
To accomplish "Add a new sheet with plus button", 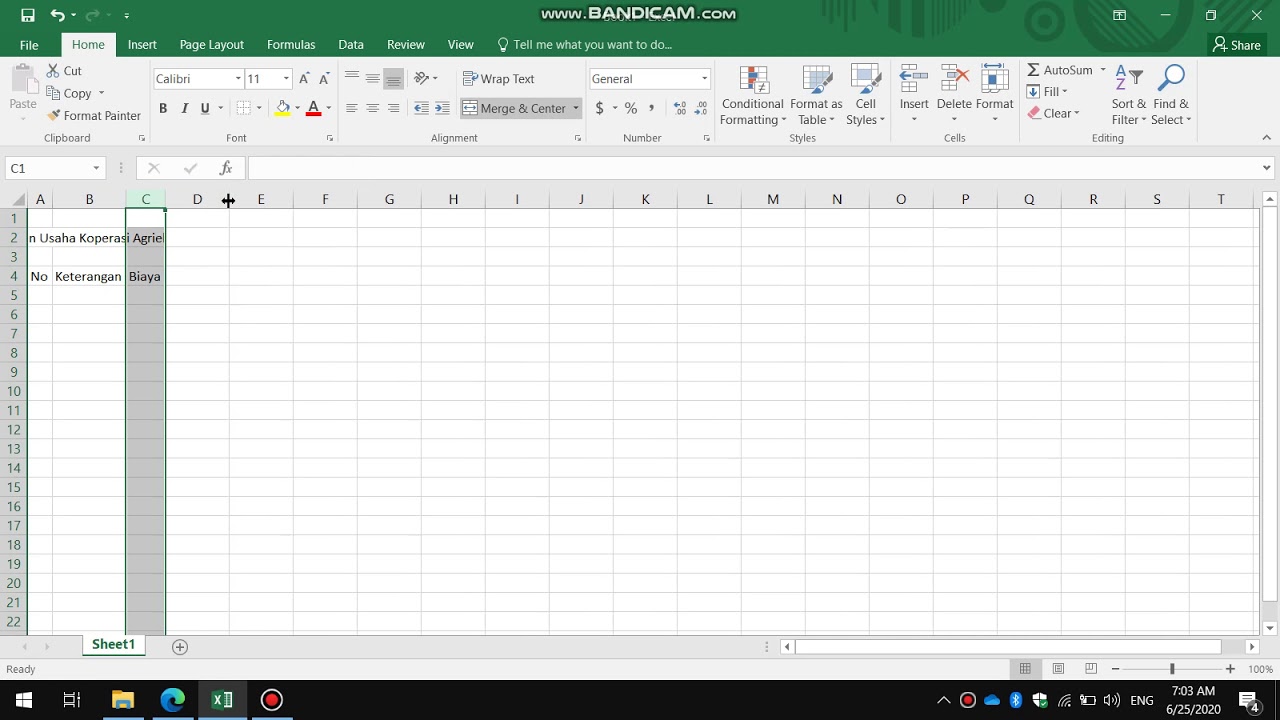I will point(180,647).
